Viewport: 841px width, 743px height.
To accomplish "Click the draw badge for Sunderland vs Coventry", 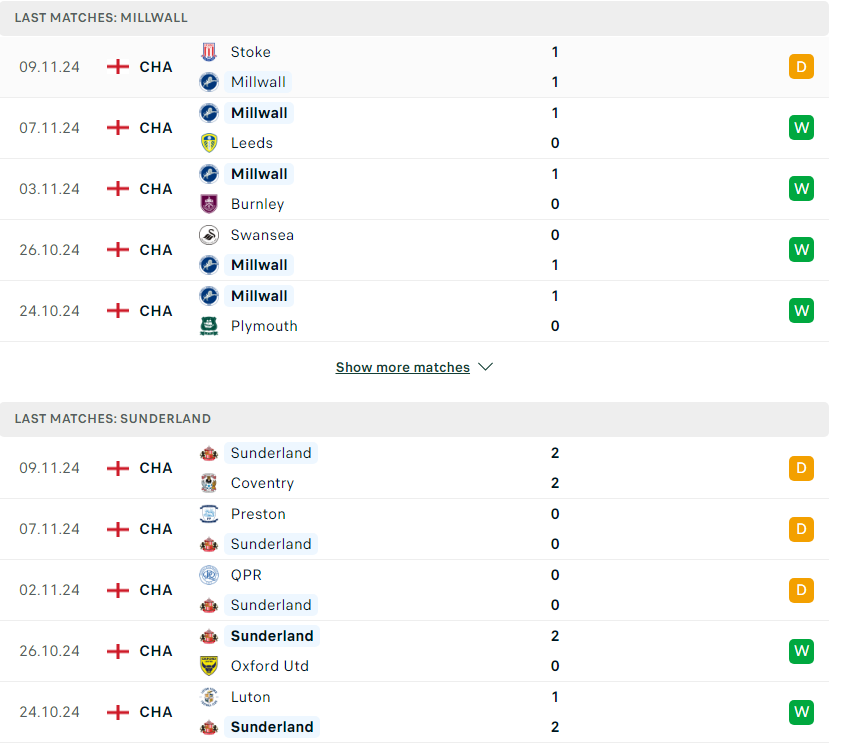I will [801, 468].
